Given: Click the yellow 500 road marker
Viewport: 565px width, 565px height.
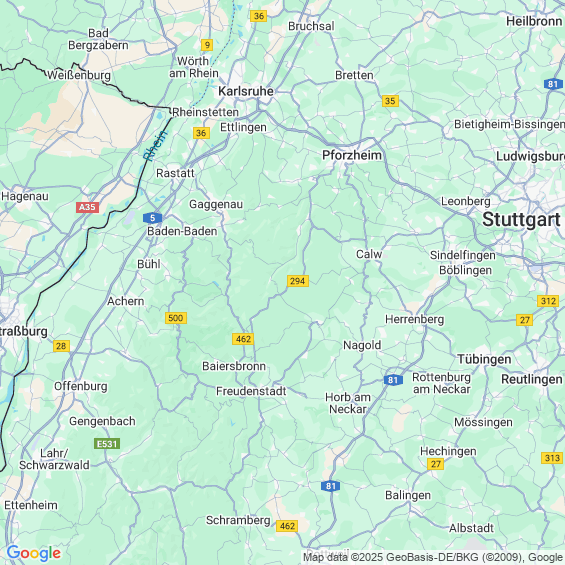Looking at the screenshot, I should pyautogui.click(x=176, y=318).
